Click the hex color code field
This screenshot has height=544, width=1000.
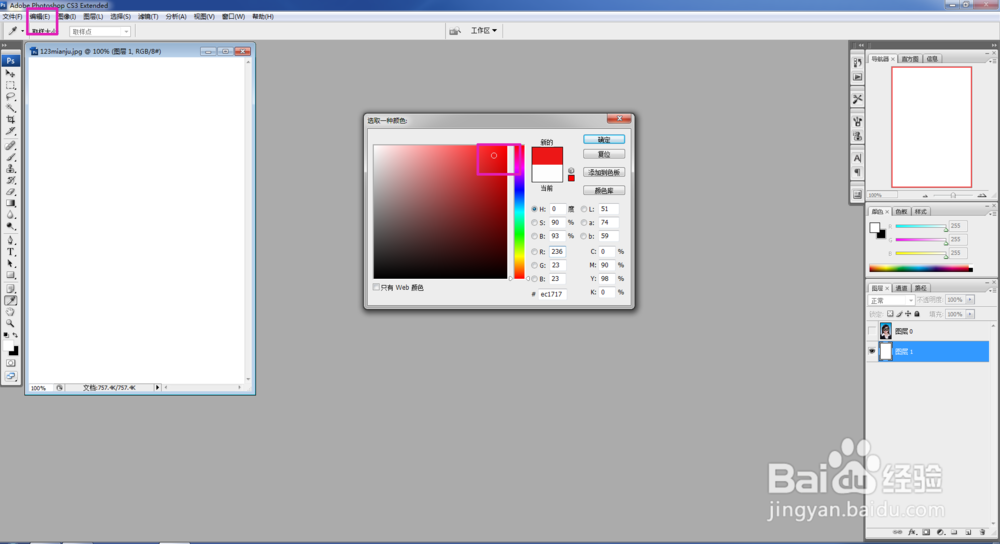552,294
